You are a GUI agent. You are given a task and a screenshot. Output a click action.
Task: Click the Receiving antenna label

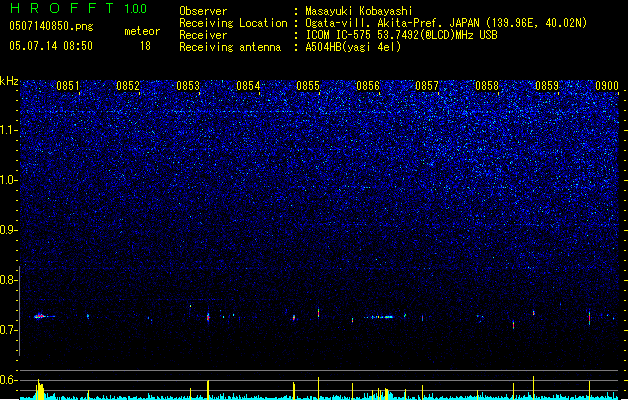(x=230, y=47)
